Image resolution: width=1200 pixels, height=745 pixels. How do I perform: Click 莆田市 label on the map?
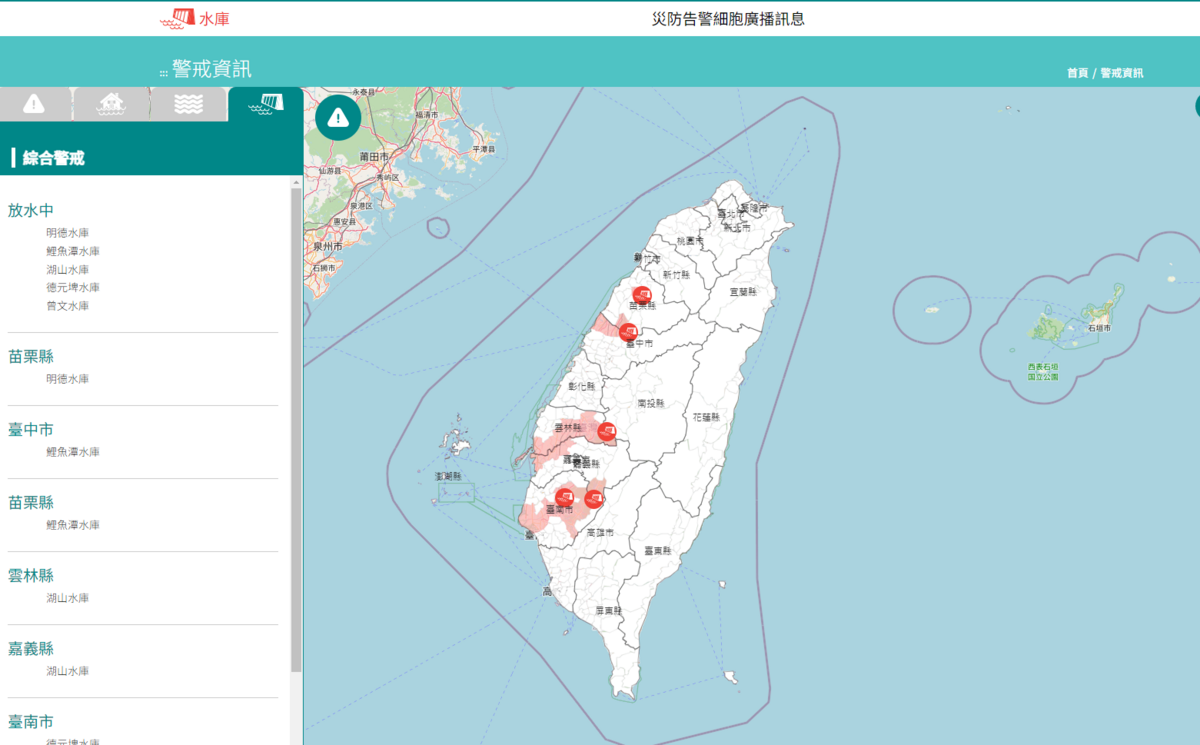tap(373, 157)
